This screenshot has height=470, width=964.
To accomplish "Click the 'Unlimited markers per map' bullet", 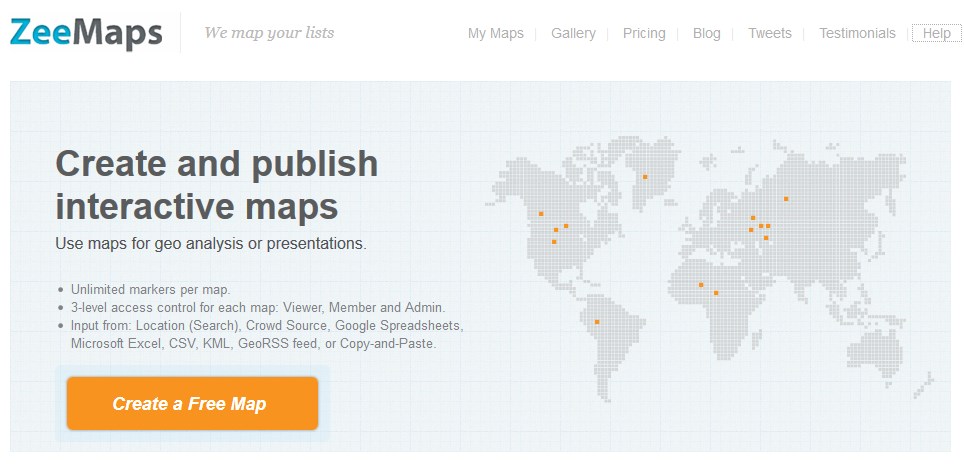I will [150, 290].
